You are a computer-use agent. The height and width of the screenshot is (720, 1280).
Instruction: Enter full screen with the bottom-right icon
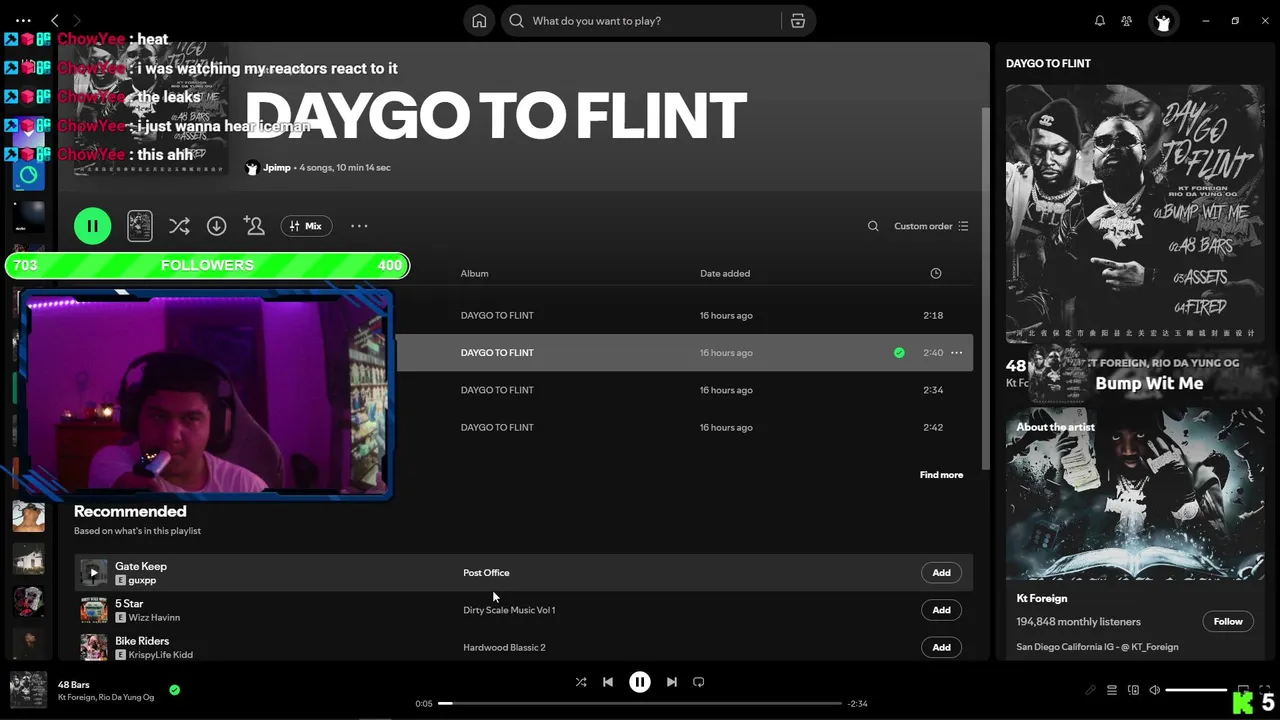pos(1265,690)
